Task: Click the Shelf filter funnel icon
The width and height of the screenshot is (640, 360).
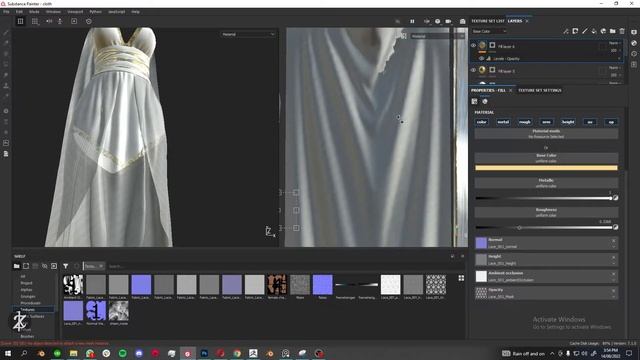Action: [x=65, y=266]
